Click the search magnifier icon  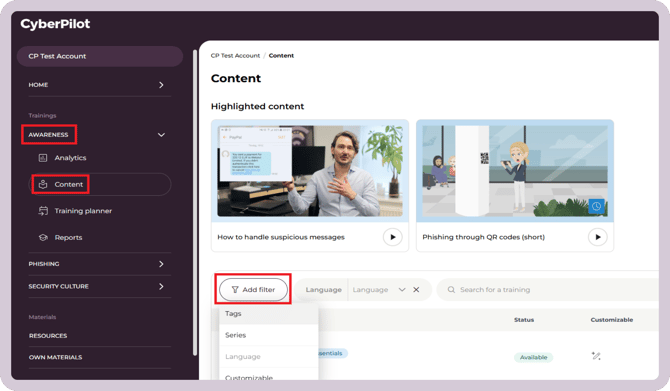[x=451, y=290]
